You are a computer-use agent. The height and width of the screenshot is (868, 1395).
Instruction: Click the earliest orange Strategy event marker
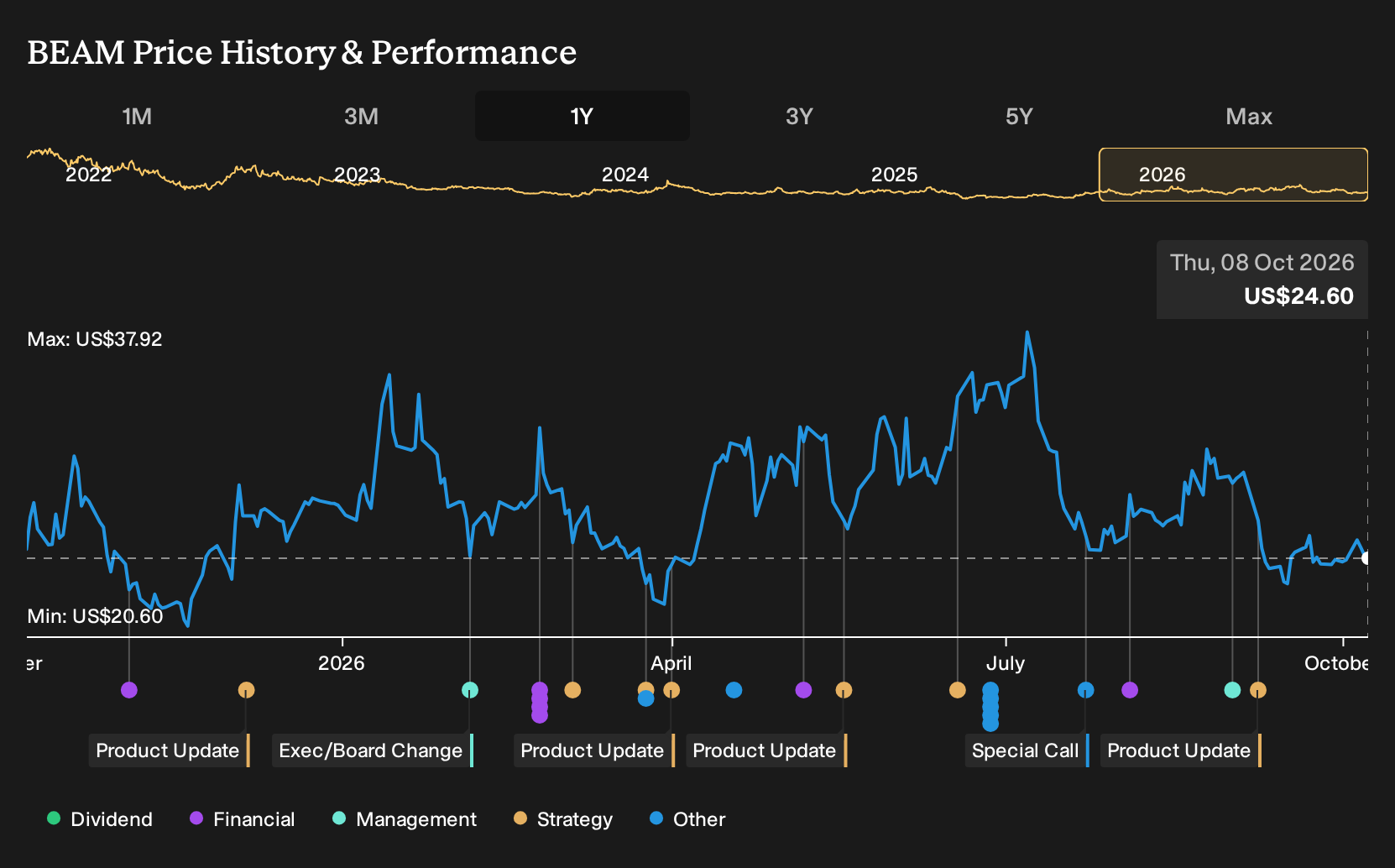click(x=246, y=690)
